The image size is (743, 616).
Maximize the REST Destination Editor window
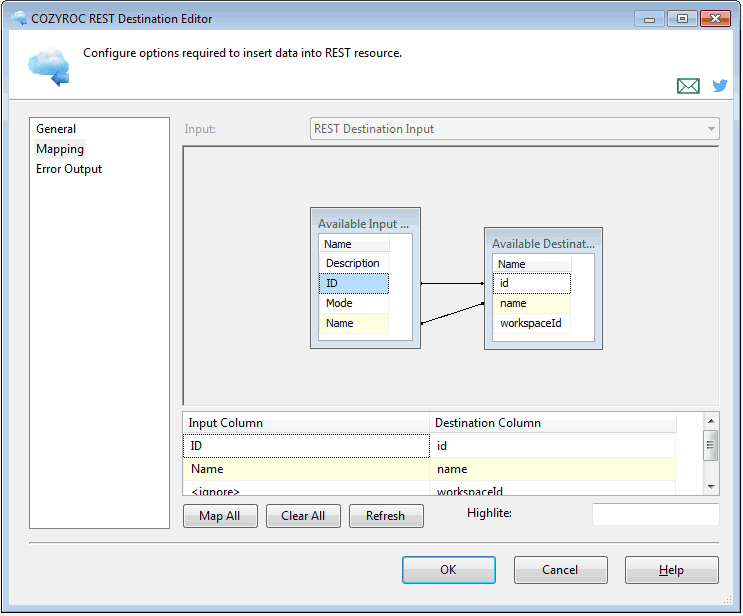[x=682, y=18]
